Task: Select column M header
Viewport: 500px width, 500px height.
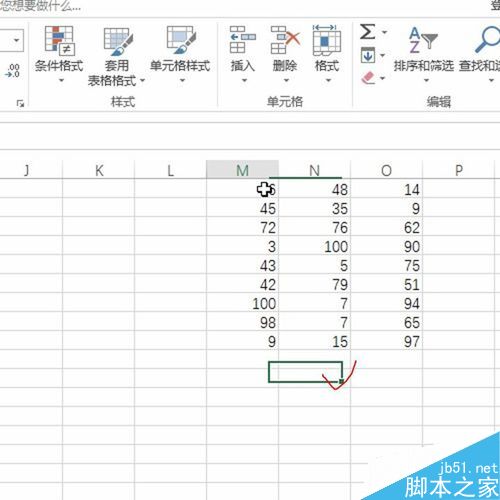Action: [x=242, y=170]
